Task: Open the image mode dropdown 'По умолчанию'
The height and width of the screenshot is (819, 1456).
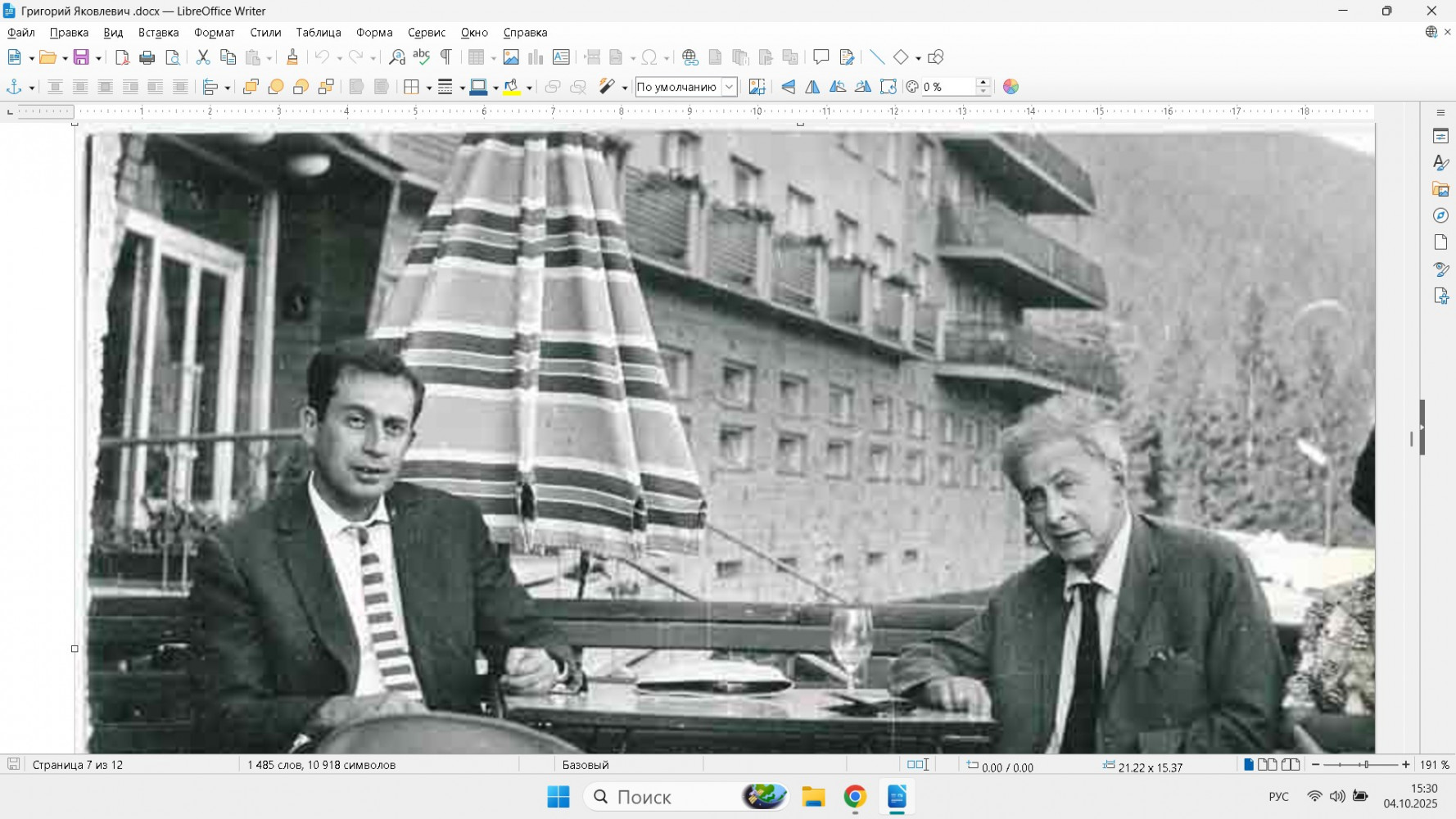Action: [728, 87]
